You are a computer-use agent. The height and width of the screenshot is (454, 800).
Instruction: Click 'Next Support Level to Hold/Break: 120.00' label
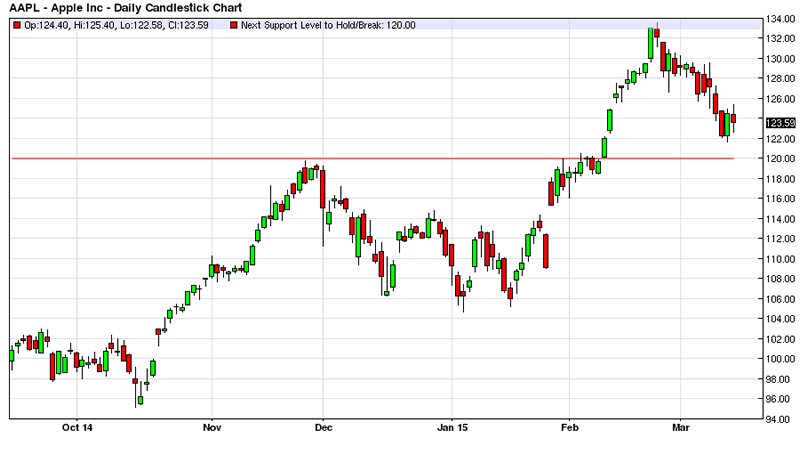(x=328, y=25)
